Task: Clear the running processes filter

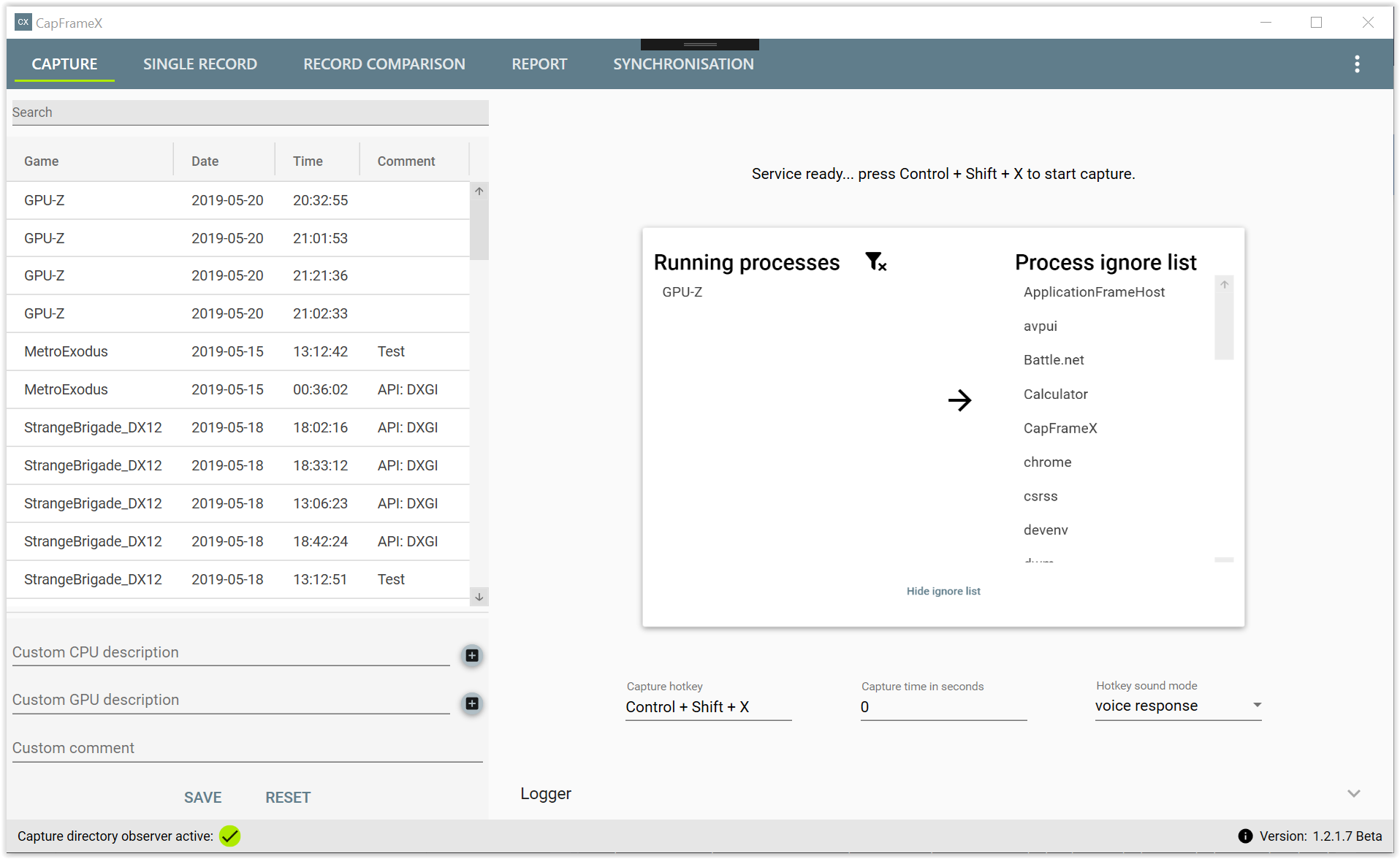Action: pos(875,261)
